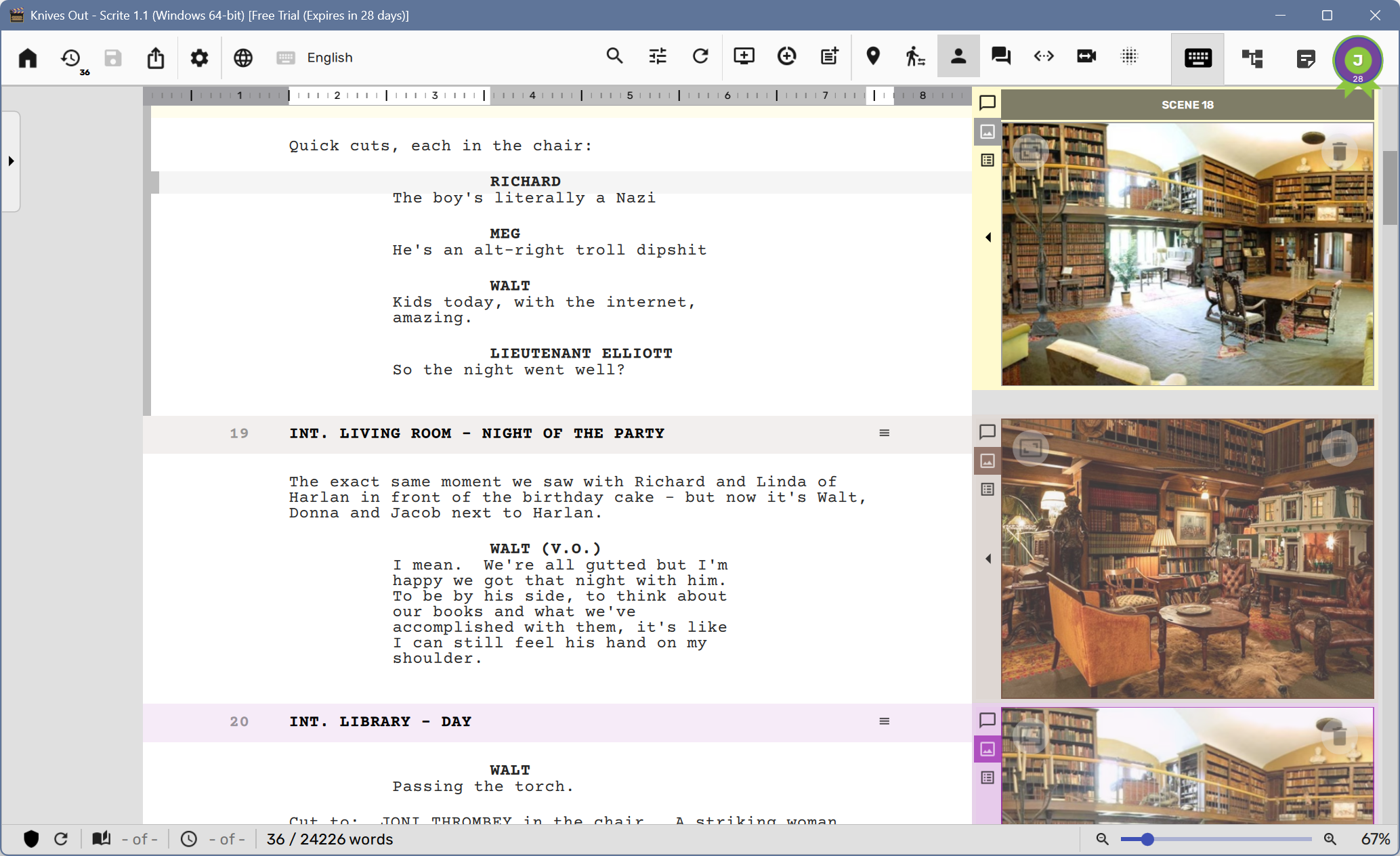Click the RICHARD character line

pos(525,181)
